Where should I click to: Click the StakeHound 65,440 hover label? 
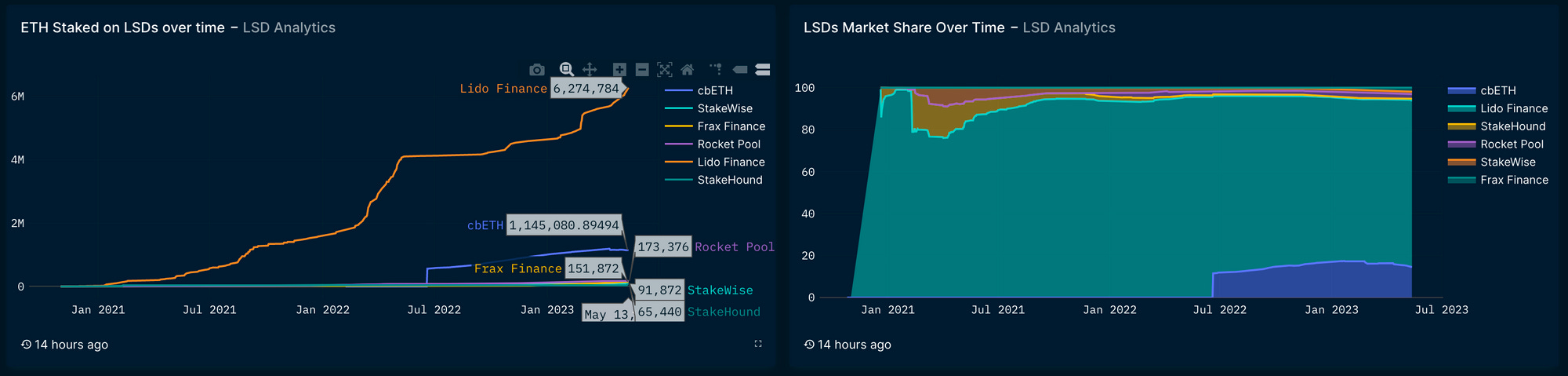point(659,312)
